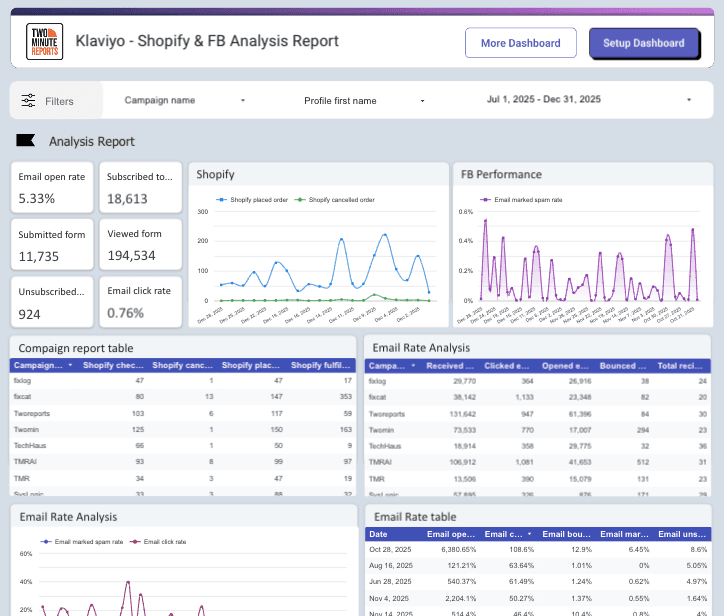This screenshot has width=724, height=616.
Task: Open the date range Jul 1 - Dec 31 dropdown
Action: [589, 99]
